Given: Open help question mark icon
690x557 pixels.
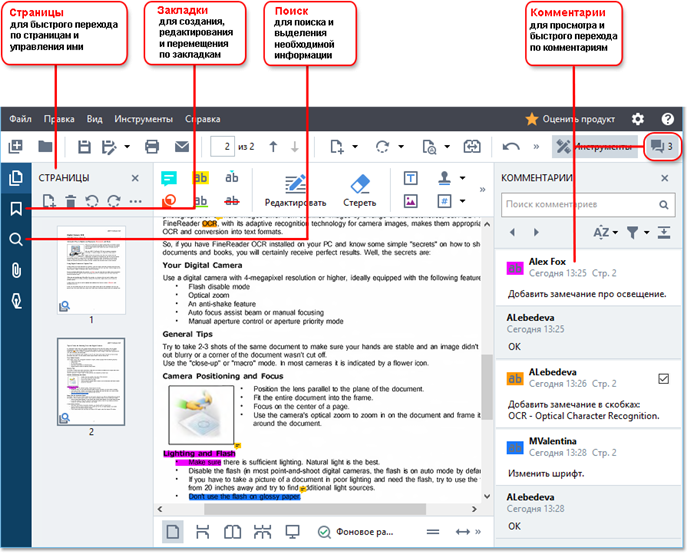Looking at the screenshot, I should coord(668,119).
